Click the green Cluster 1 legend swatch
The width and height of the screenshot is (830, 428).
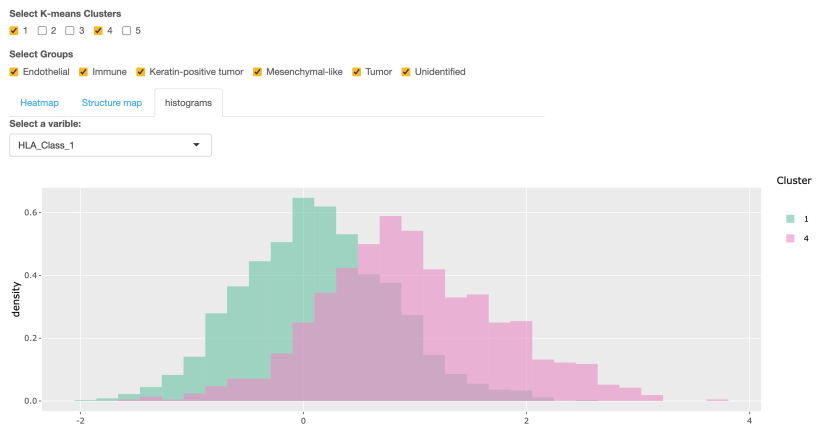tap(790, 218)
